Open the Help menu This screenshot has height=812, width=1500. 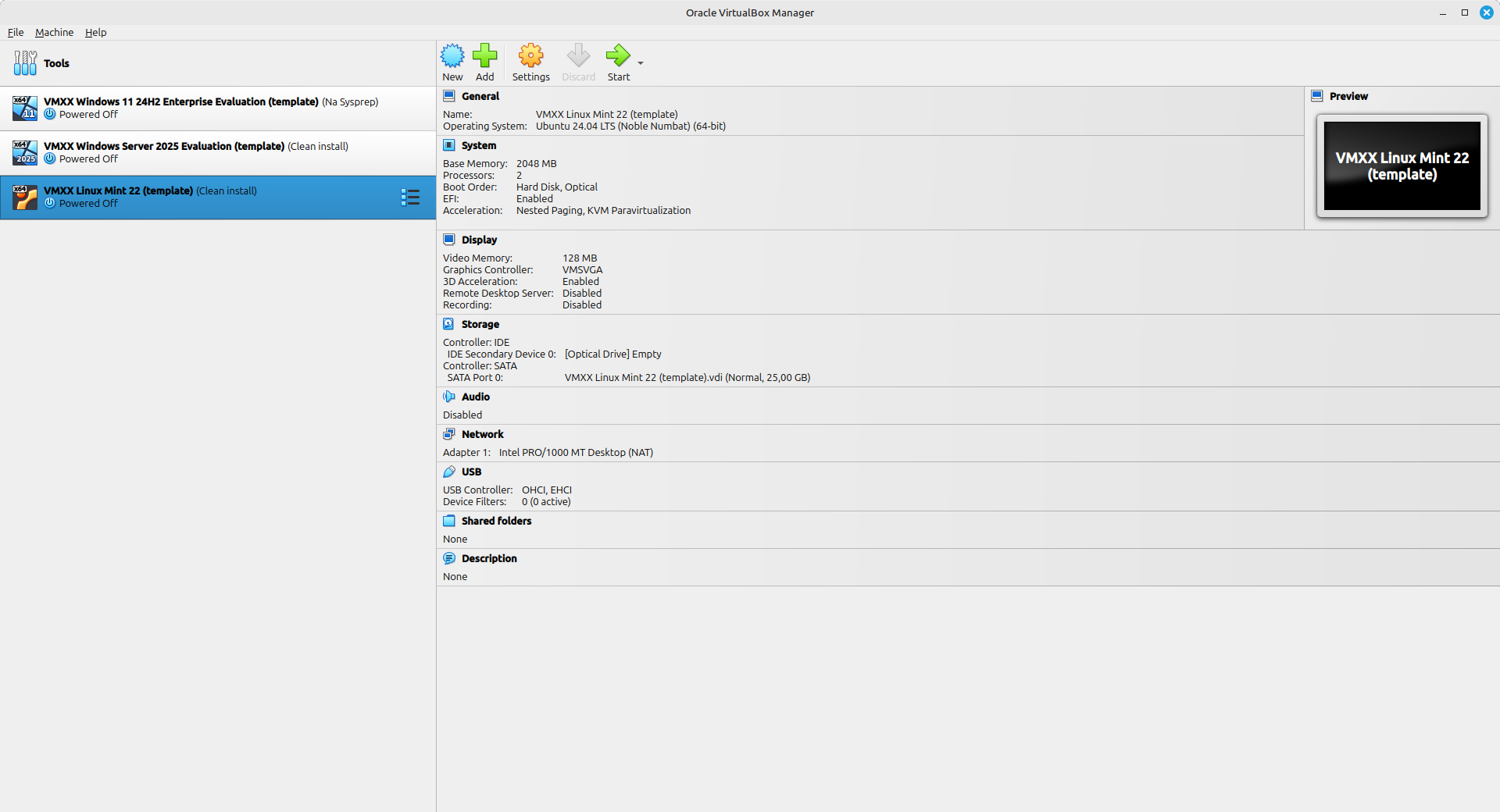pyautogui.click(x=95, y=32)
